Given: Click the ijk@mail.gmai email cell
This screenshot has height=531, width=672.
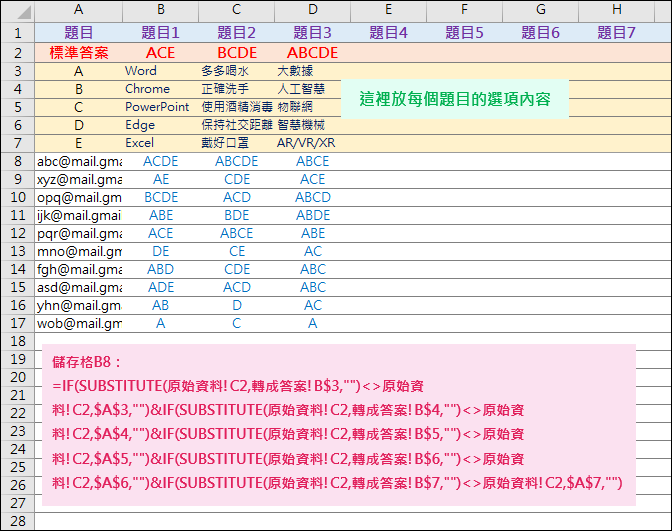Looking at the screenshot, I should [78, 215].
